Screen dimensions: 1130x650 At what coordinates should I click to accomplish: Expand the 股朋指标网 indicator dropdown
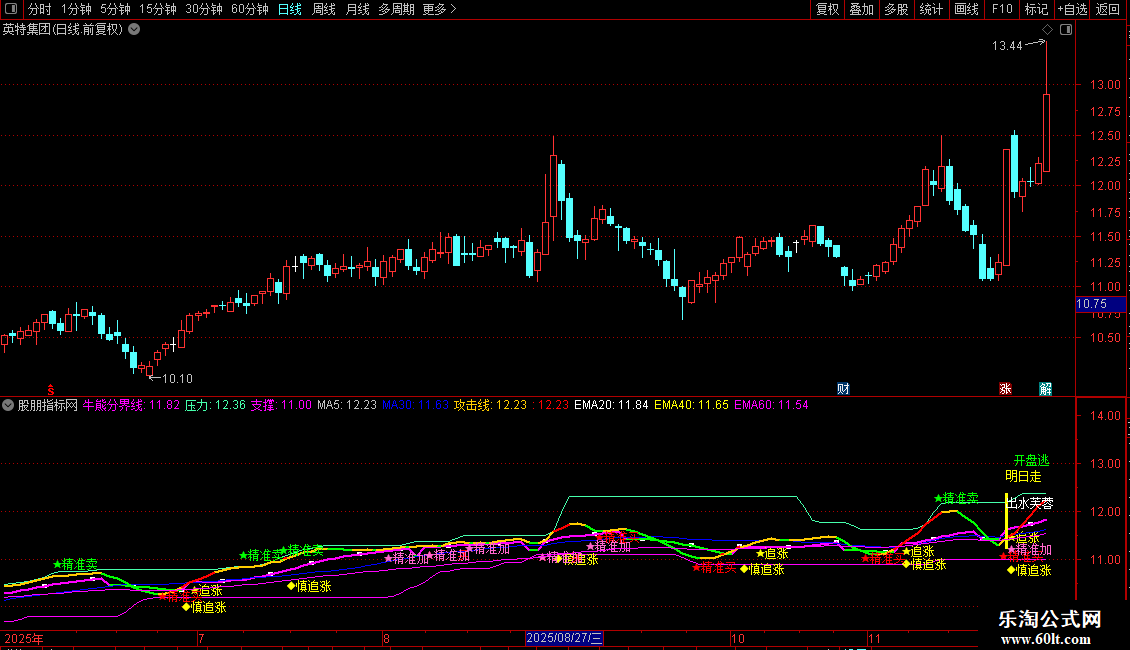click(9, 405)
